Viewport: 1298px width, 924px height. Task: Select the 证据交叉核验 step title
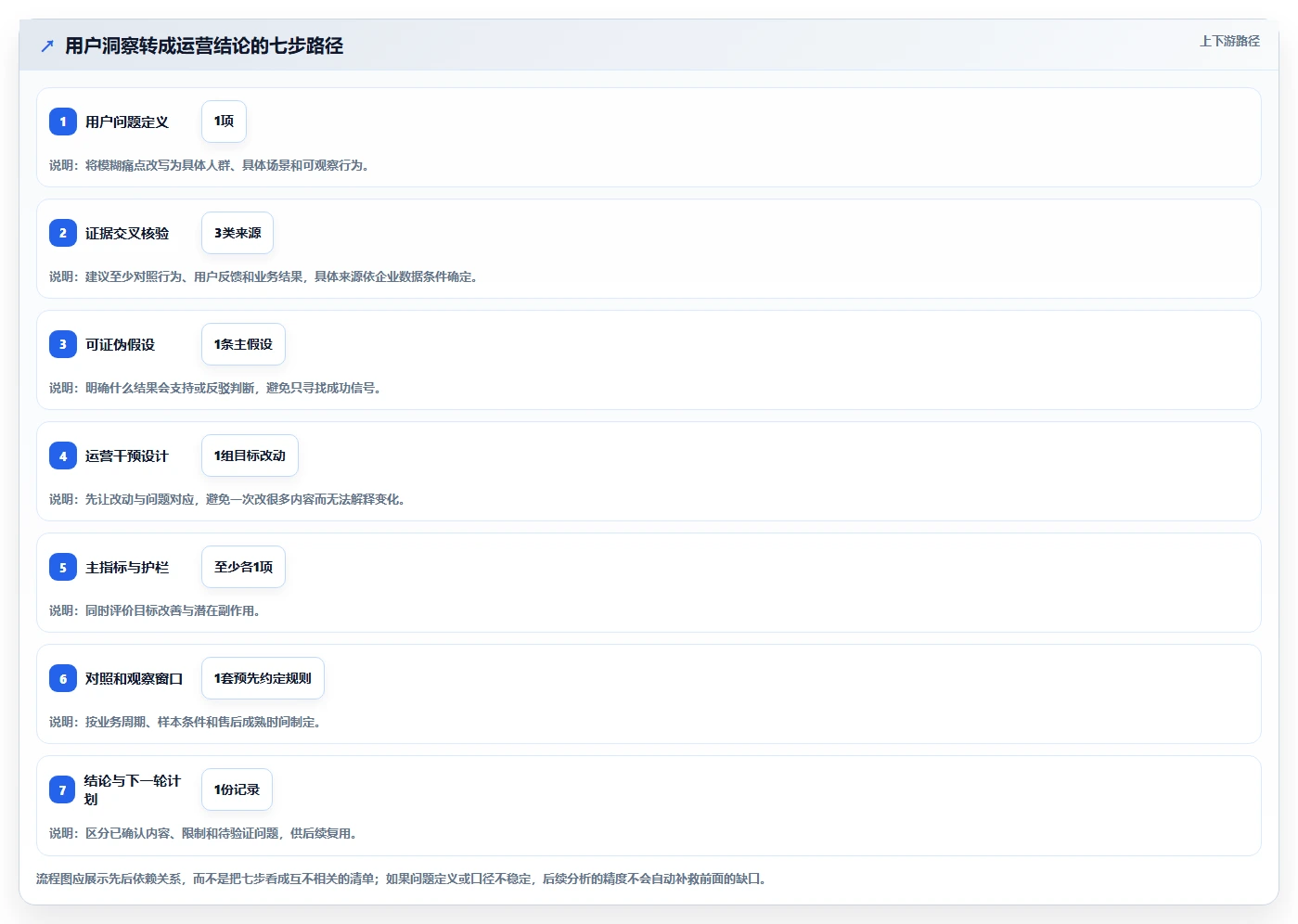click(127, 233)
